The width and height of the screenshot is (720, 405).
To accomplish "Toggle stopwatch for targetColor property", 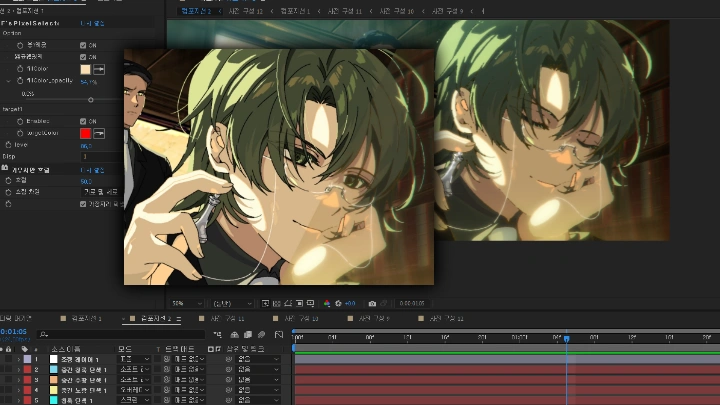I will point(20,133).
